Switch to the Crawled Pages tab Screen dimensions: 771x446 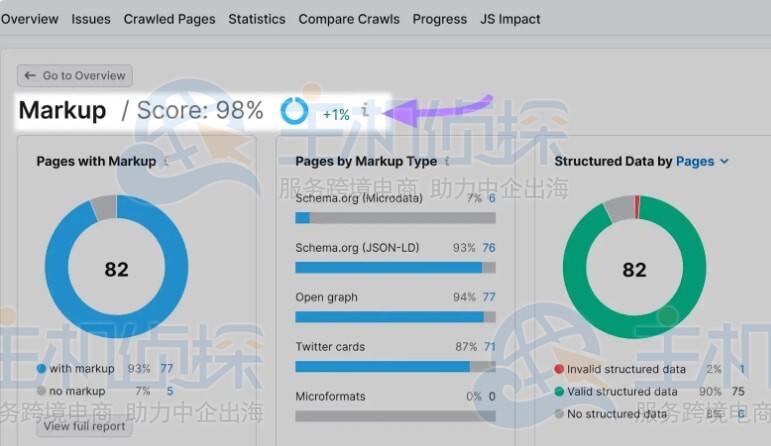click(x=169, y=19)
